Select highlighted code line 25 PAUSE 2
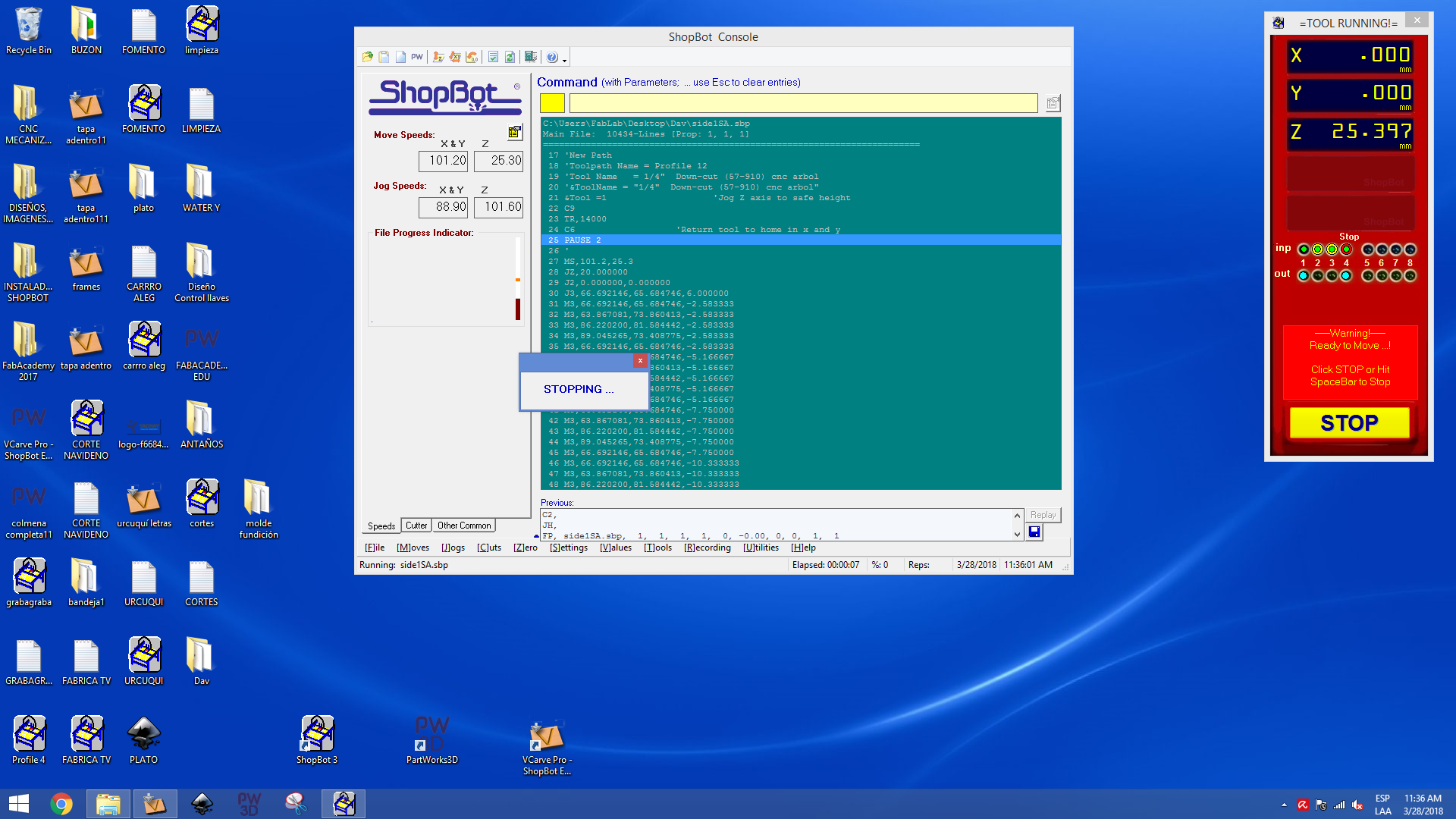The image size is (1456, 819). [x=801, y=240]
